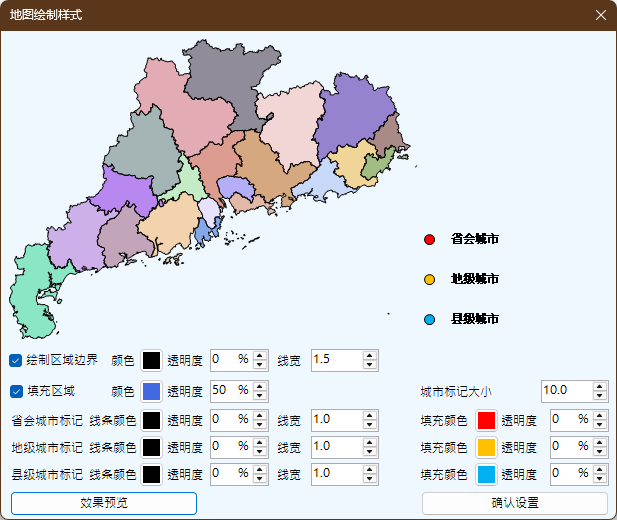Decrease the 县级城市标记 line width
Image resolution: width=617 pixels, height=520 pixels.
point(370,478)
